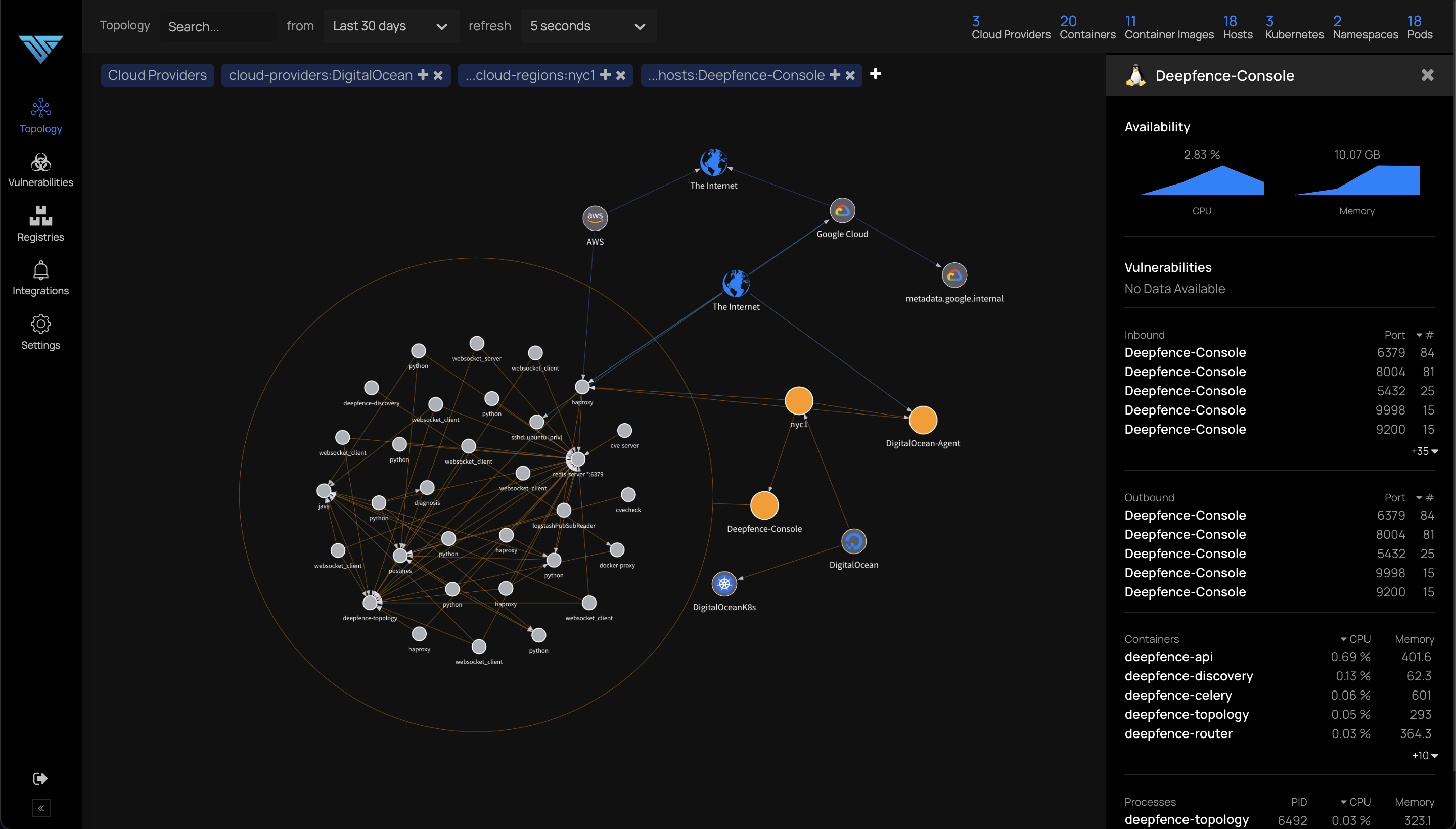The image size is (1456, 829).
Task: Click the Deepfence logo
Action: pyautogui.click(x=40, y=49)
